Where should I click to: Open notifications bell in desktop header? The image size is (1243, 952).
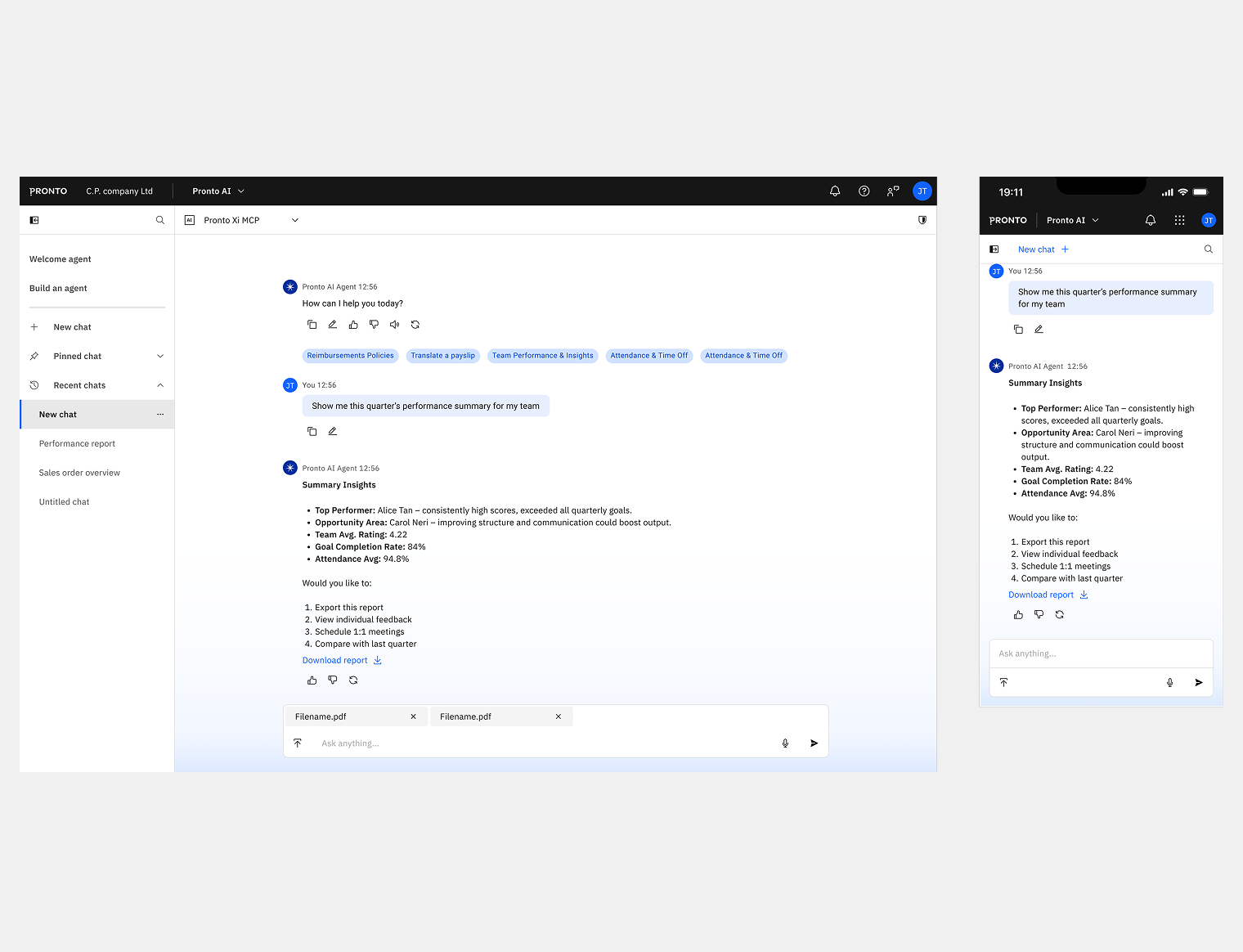coord(835,191)
